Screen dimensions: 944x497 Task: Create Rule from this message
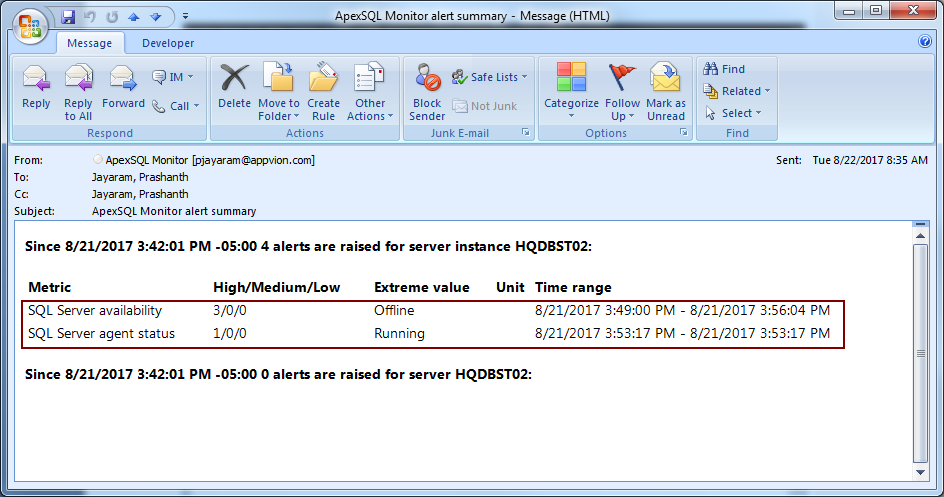point(323,90)
